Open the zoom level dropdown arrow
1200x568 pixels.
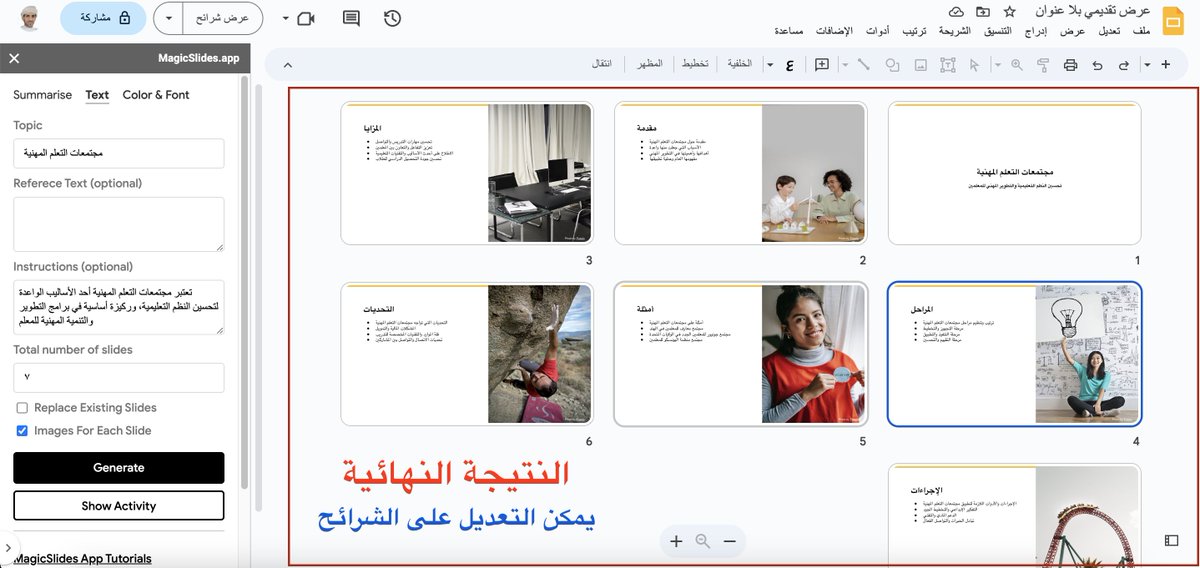click(x=998, y=65)
